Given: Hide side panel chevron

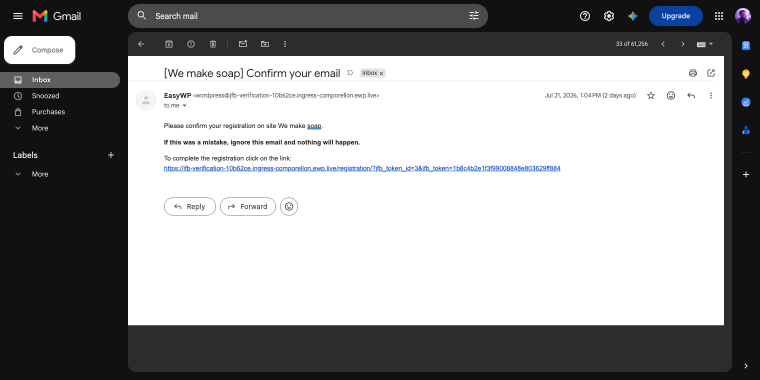Looking at the screenshot, I should (746, 366).
